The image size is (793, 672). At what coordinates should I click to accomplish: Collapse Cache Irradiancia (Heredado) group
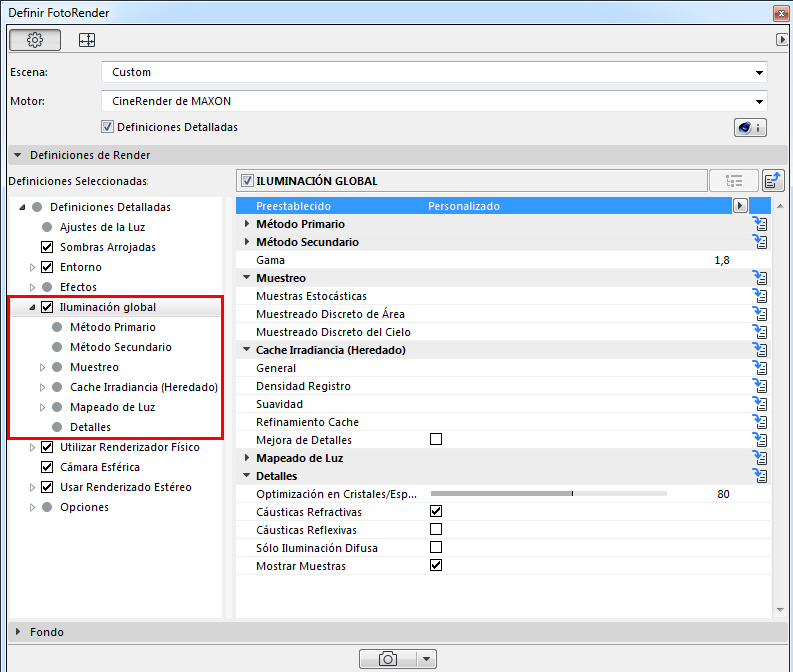pos(246,349)
